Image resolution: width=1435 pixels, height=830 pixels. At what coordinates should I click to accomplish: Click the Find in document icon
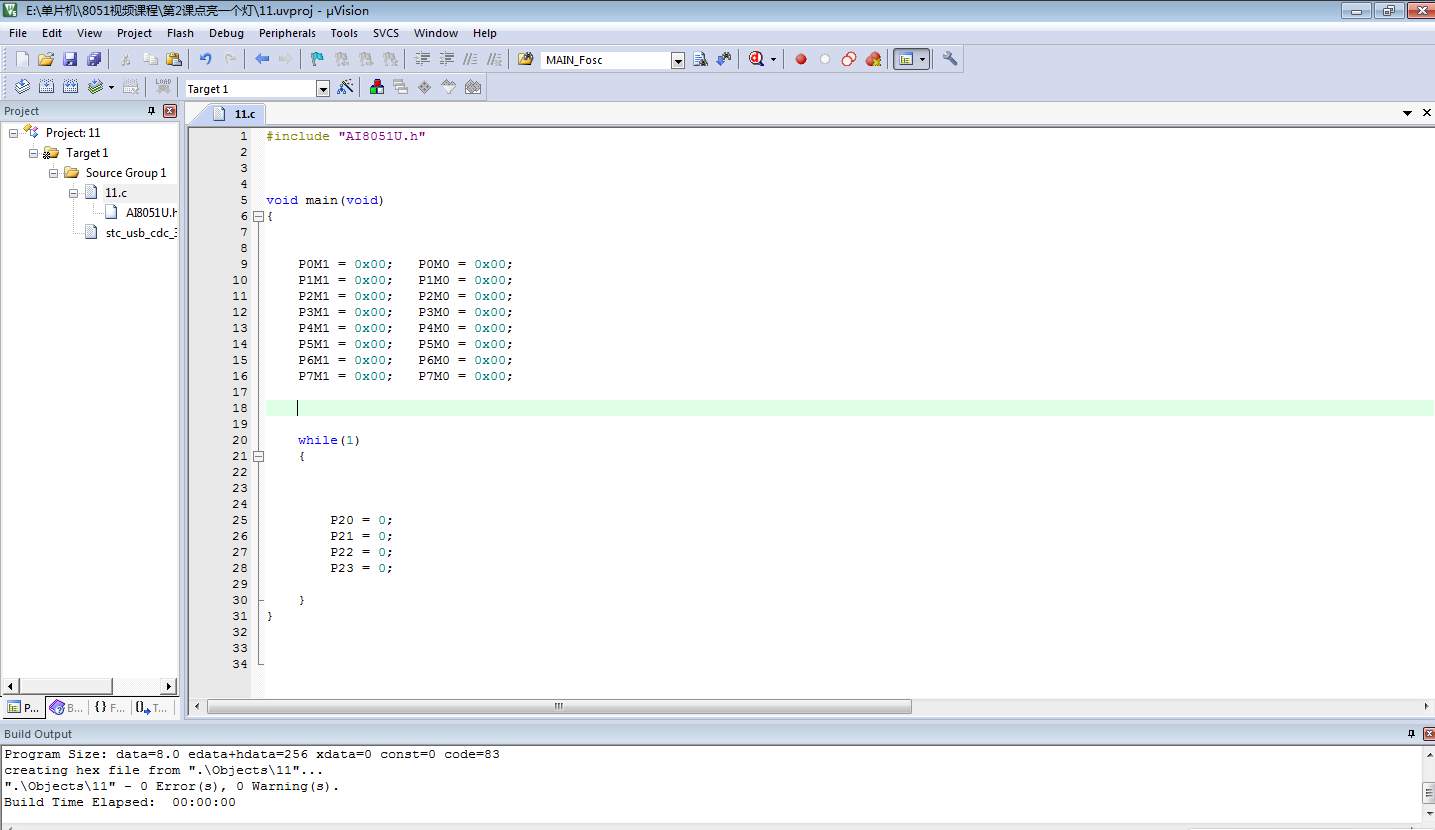(x=700, y=59)
